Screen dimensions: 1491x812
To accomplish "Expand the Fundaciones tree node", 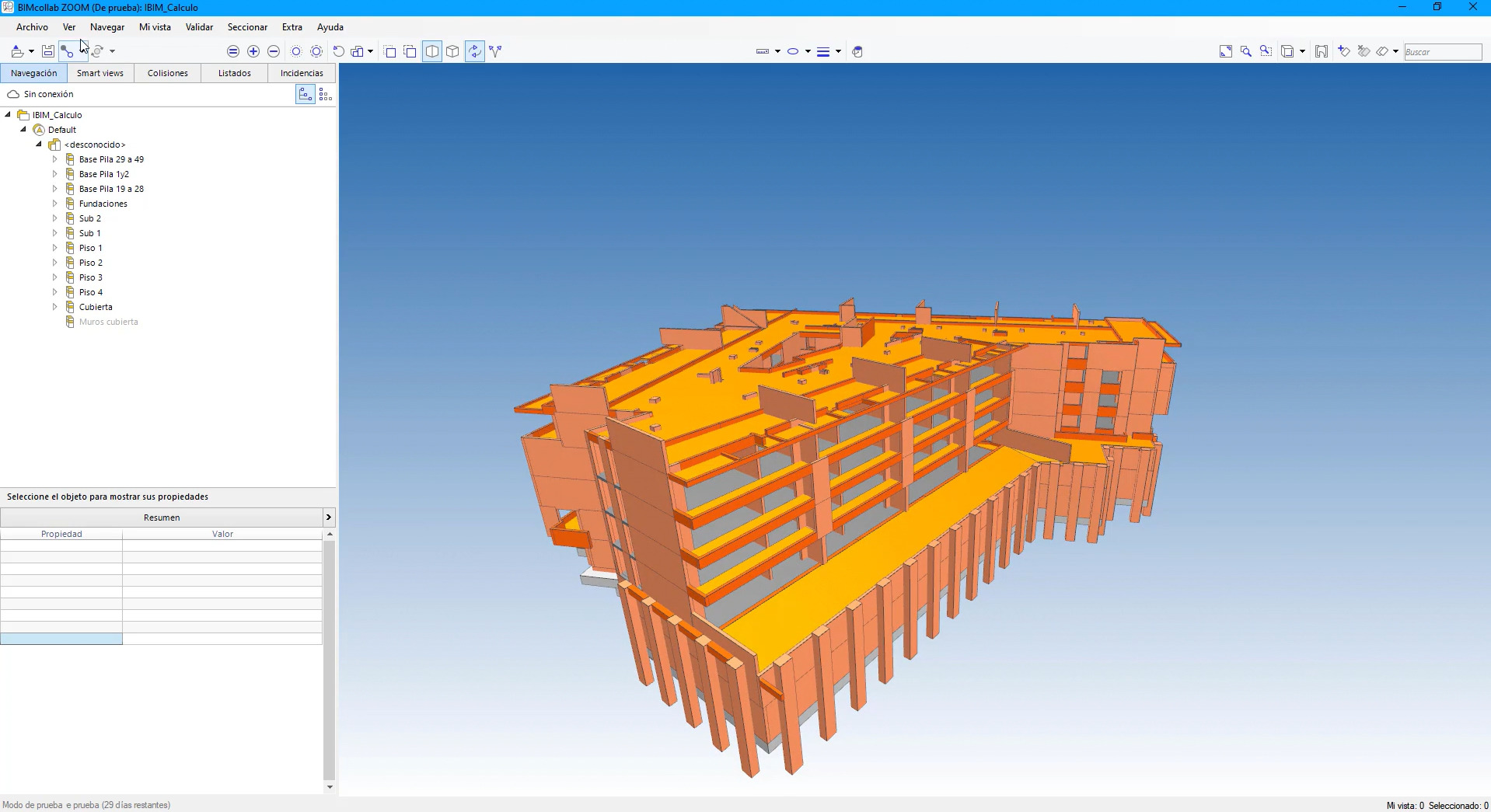I will (54, 204).
